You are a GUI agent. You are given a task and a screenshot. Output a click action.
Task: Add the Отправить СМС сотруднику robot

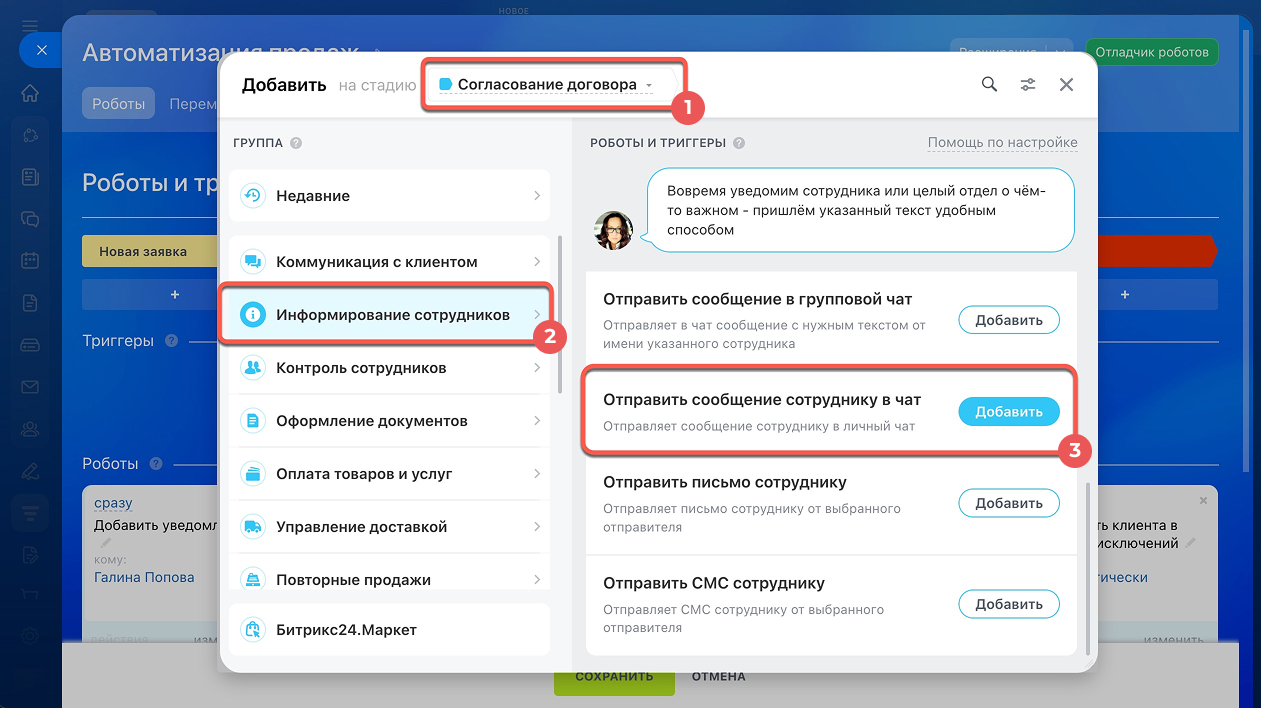pyautogui.click(x=1008, y=604)
